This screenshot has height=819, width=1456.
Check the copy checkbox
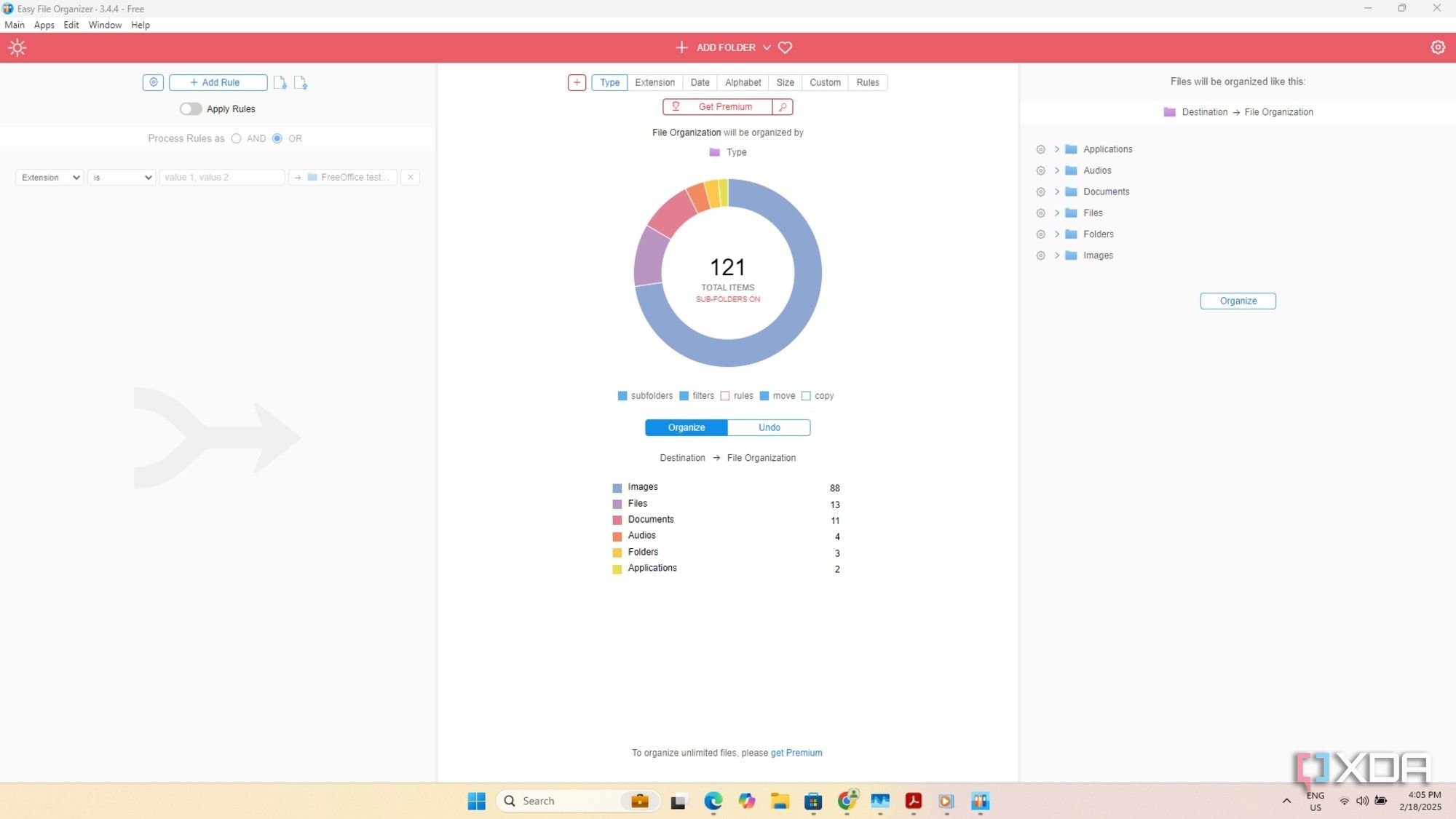[806, 396]
